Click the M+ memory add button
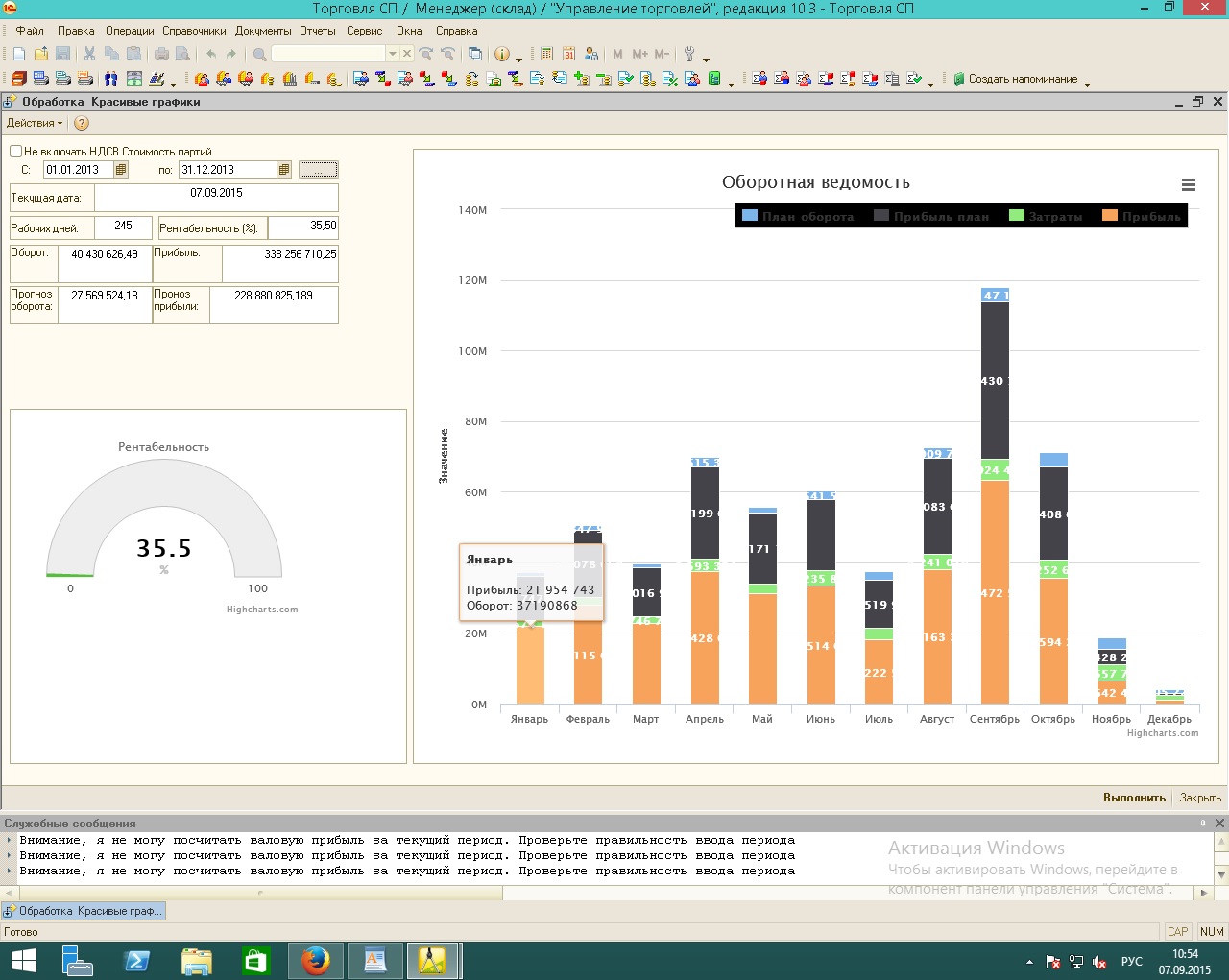The width and height of the screenshot is (1229, 980). click(639, 54)
